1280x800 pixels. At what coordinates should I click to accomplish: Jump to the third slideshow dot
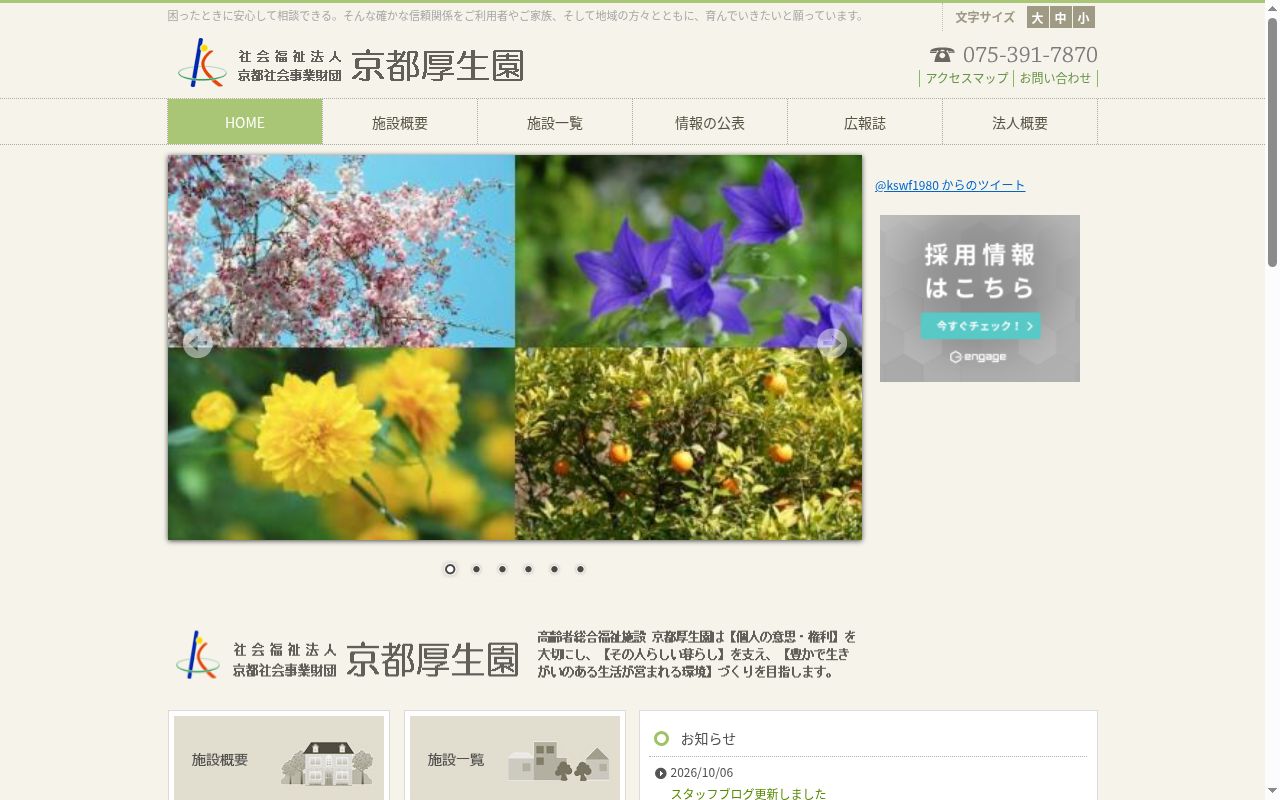tap(502, 569)
